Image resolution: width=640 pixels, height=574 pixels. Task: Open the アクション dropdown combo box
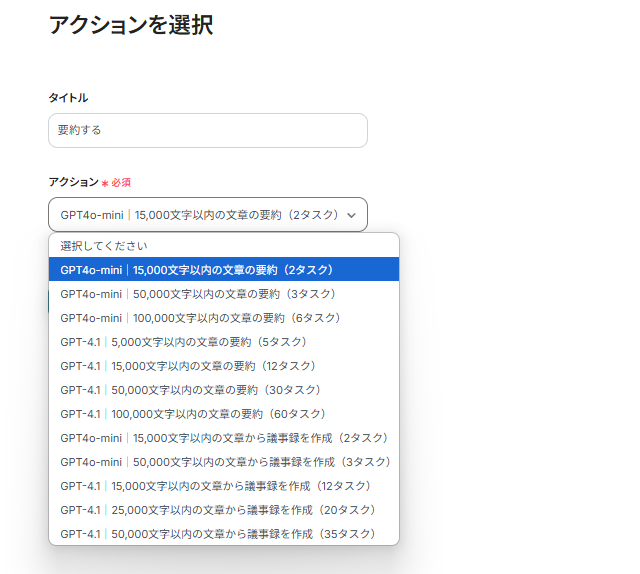(x=208, y=215)
